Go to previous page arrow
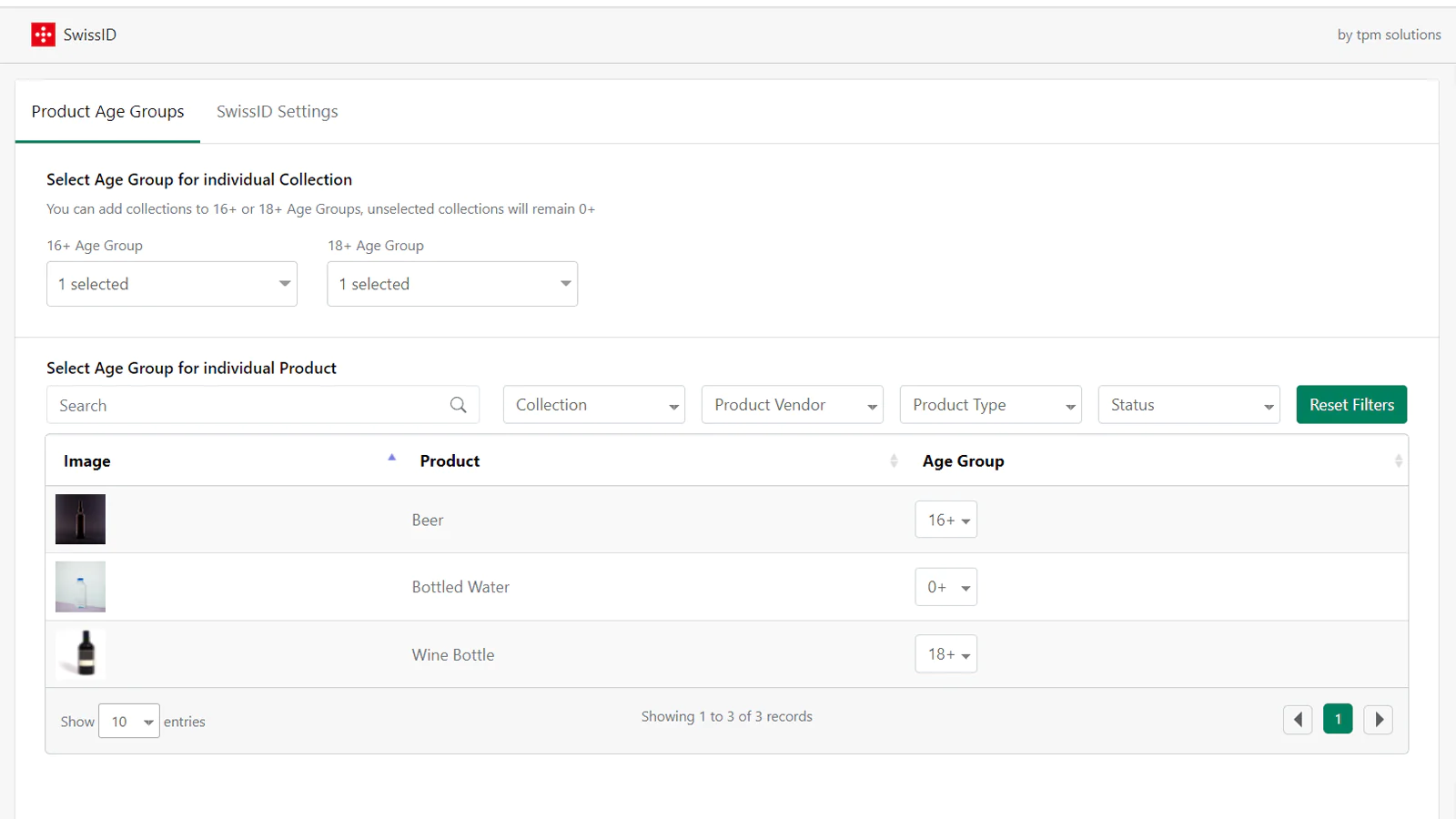Viewport: 1456px width, 819px height. [x=1298, y=720]
